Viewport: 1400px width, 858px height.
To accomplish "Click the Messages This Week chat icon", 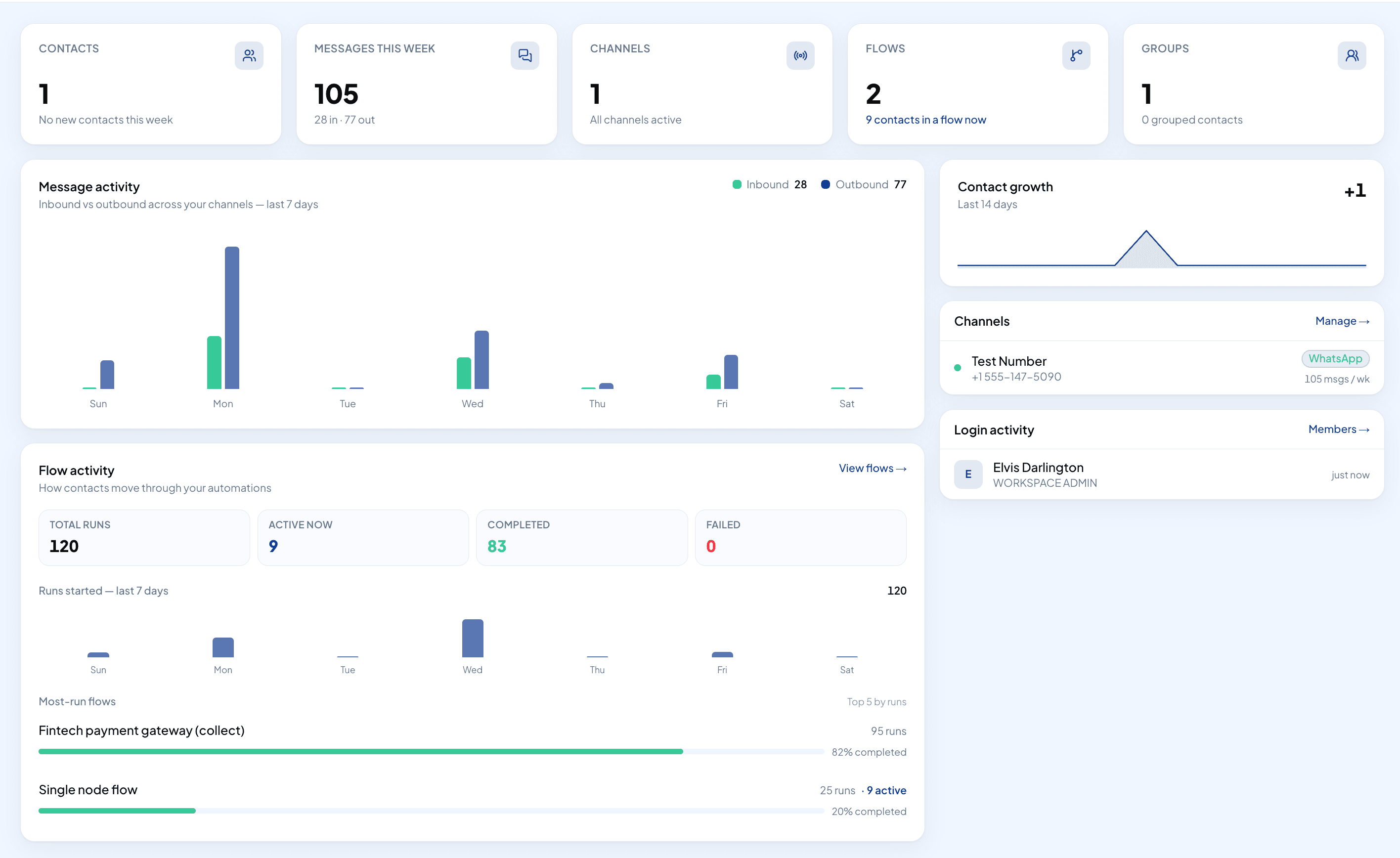I will point(525,56).
